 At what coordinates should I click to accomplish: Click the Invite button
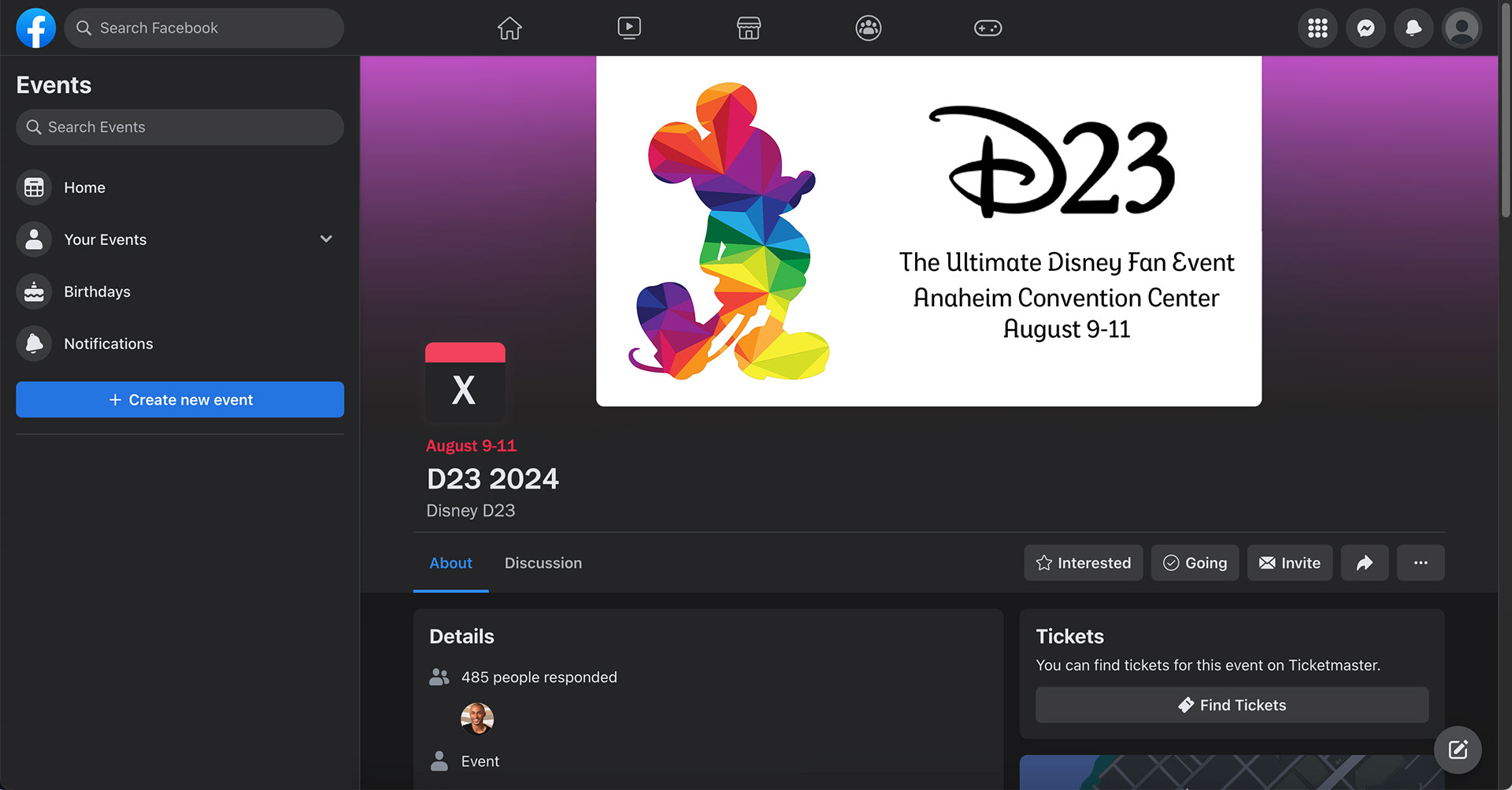[x=1290, y=563]
